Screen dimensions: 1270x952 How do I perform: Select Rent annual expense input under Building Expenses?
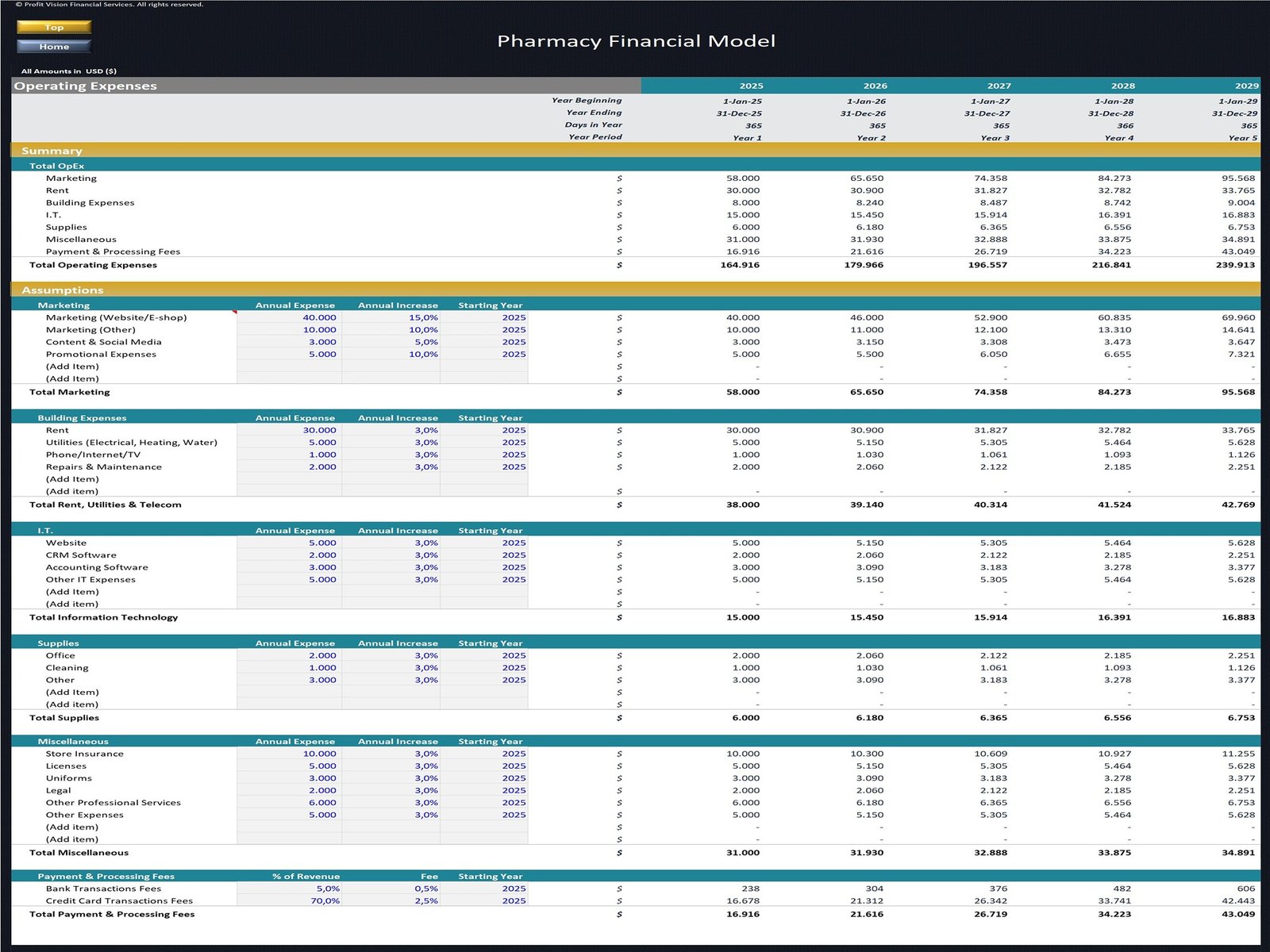[290, 430]
